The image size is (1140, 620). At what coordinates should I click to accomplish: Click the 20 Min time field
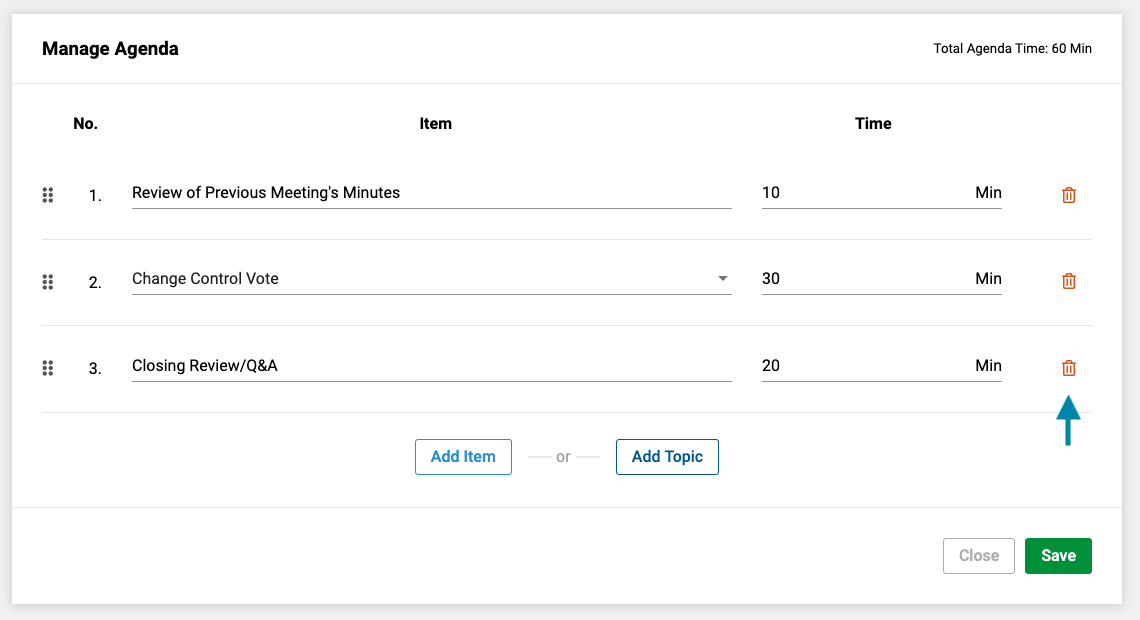(881, 366)
